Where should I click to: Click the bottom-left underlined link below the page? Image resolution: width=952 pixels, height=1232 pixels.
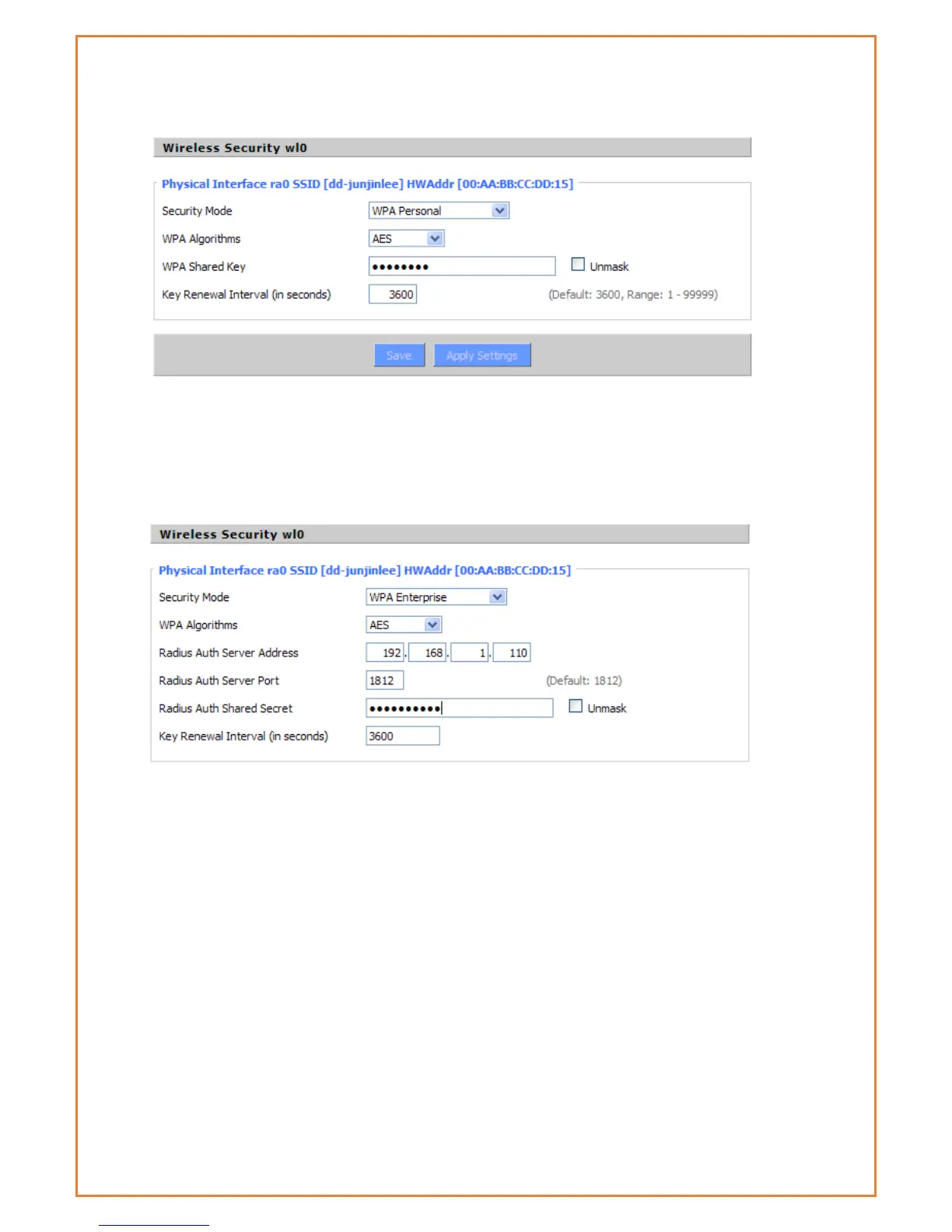[154, 1225]
